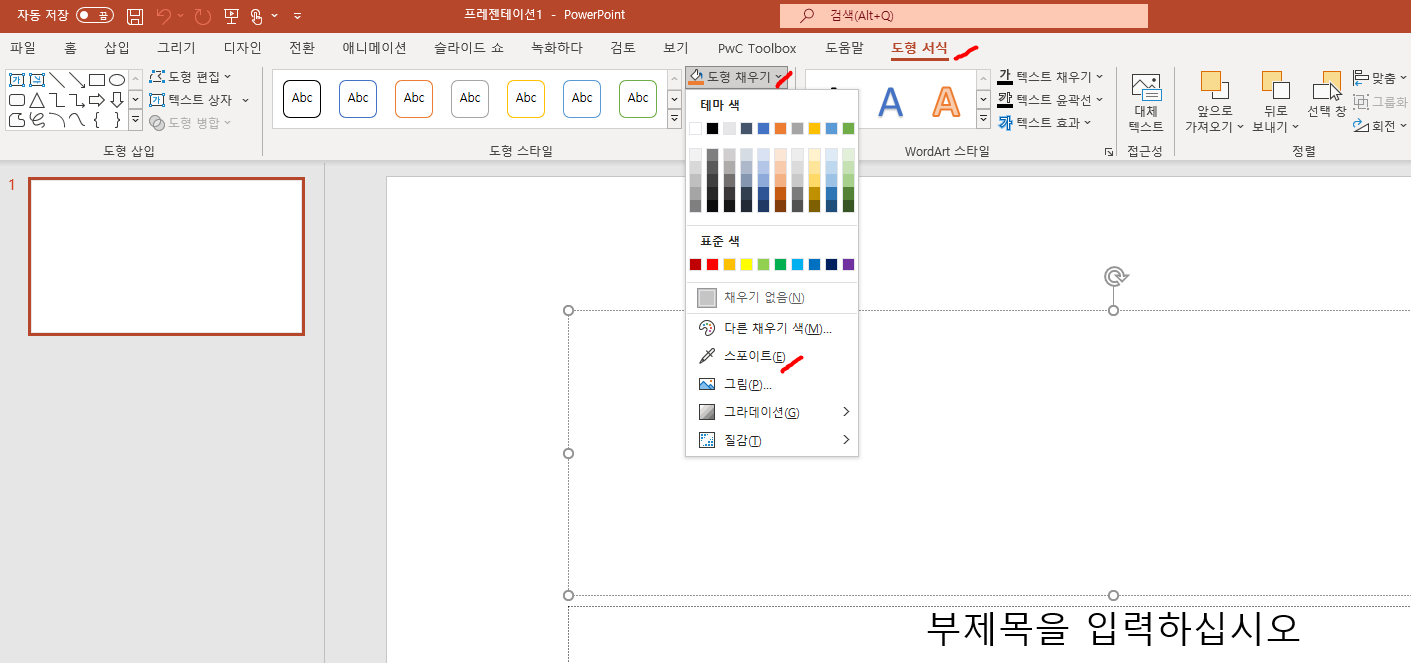
Task: Open the 텍스트 채우기 dropdown
Action: 1051,77
